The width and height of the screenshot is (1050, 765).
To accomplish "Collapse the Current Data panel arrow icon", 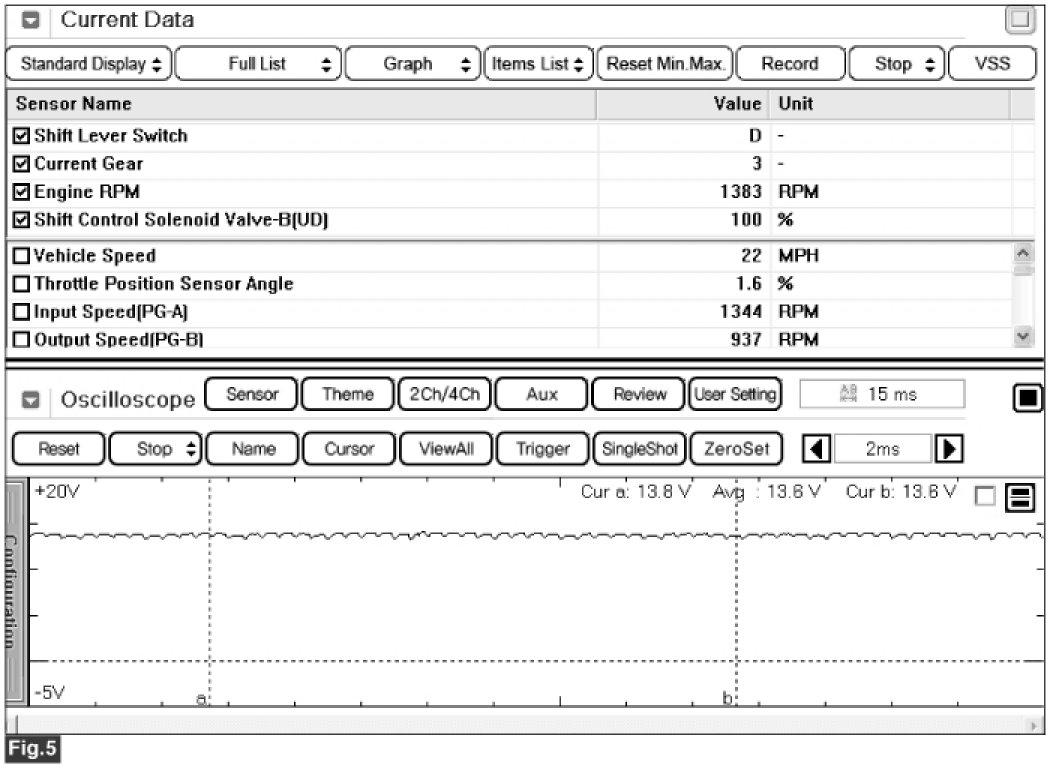I will [31, 21].
